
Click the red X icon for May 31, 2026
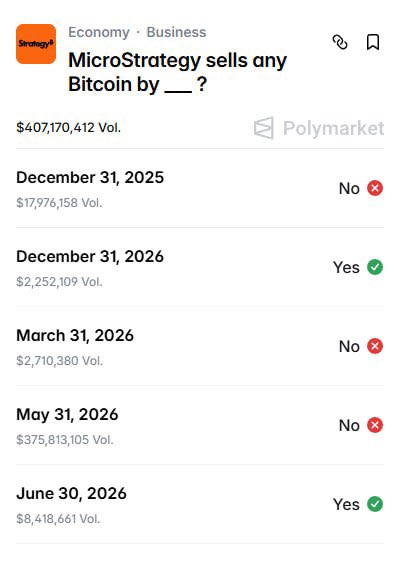tap(375, 425)
